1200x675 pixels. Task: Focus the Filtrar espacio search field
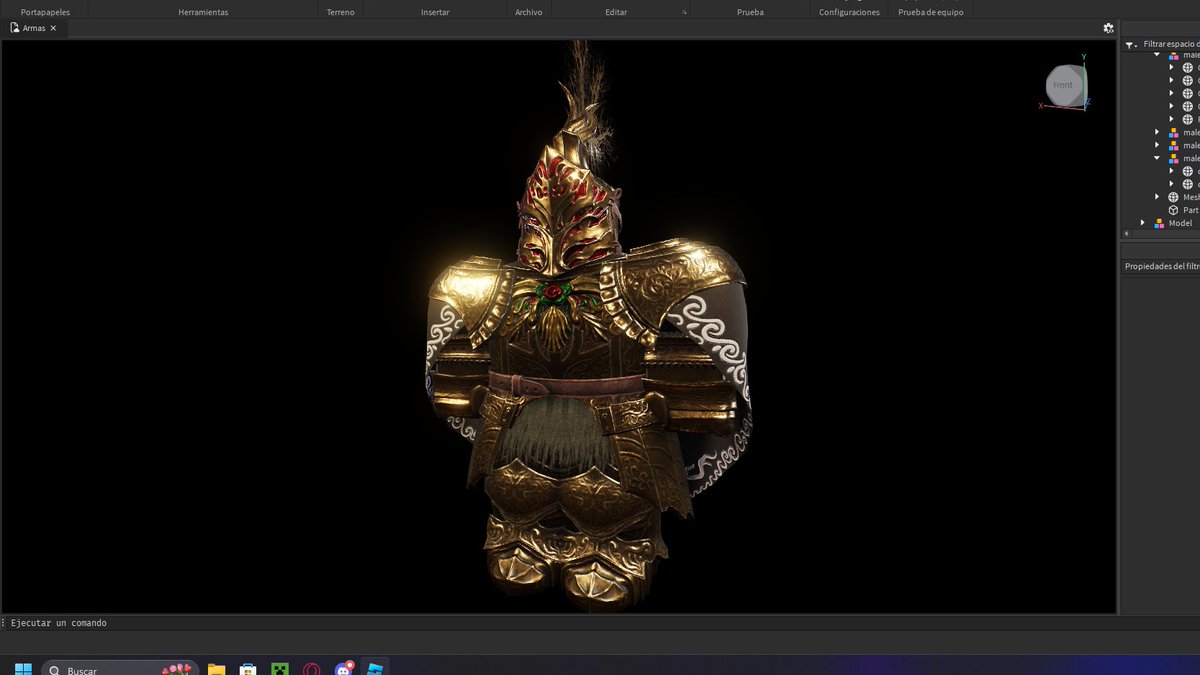point(1171,45)
